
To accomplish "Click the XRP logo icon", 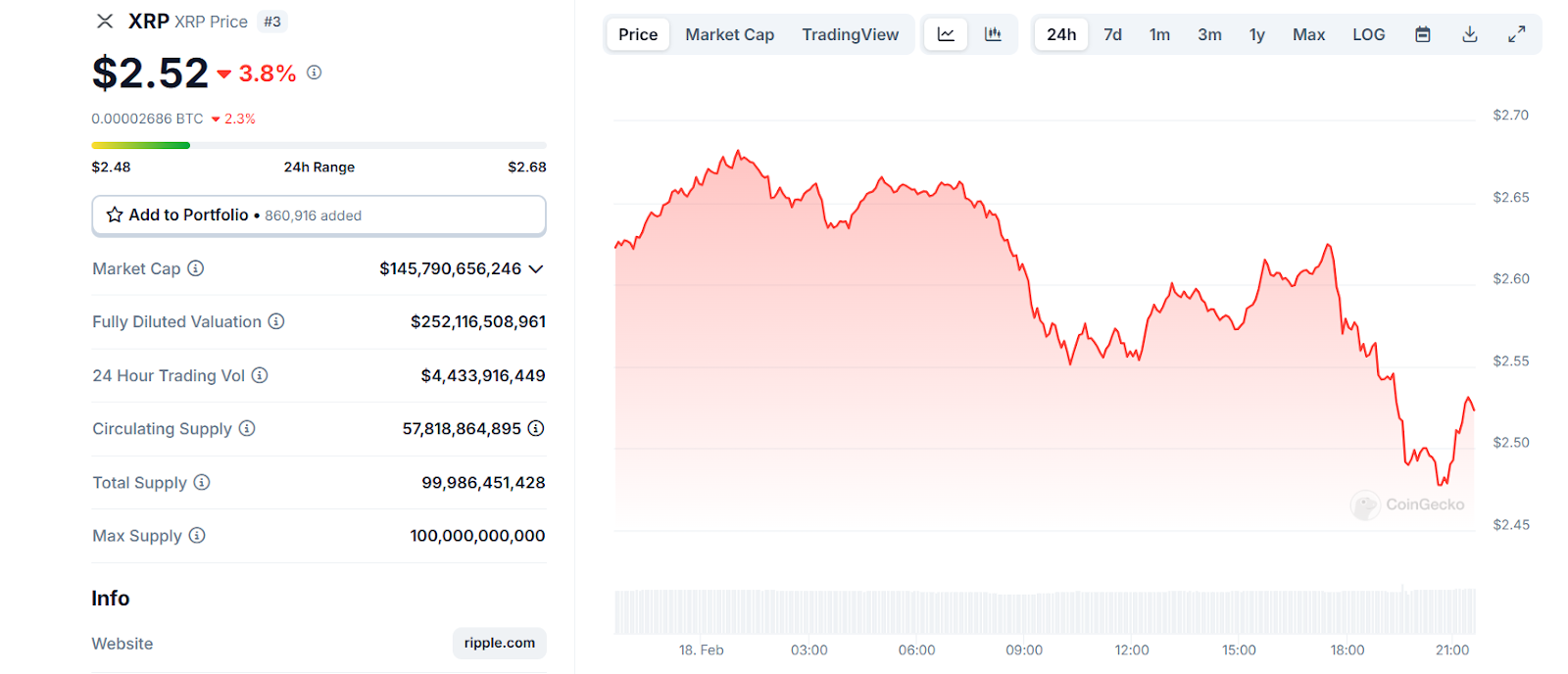I will 105,22.
